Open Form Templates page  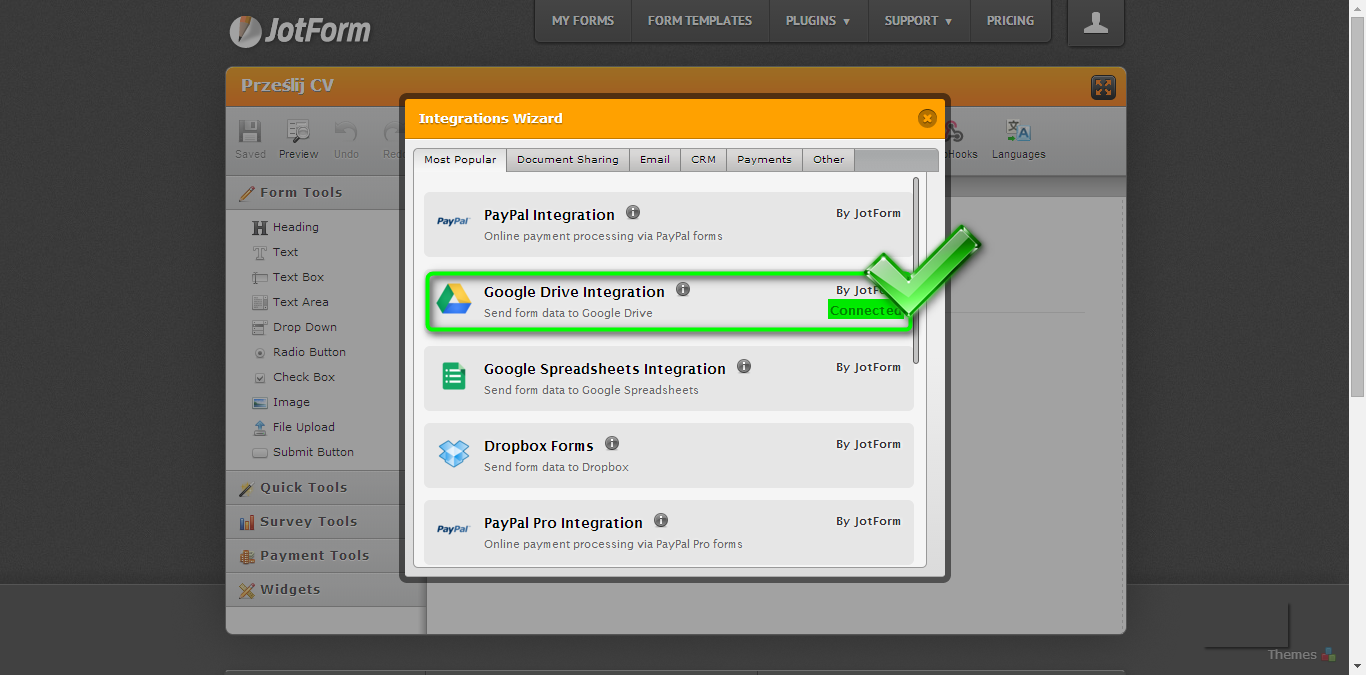click(x=700, y=21)
